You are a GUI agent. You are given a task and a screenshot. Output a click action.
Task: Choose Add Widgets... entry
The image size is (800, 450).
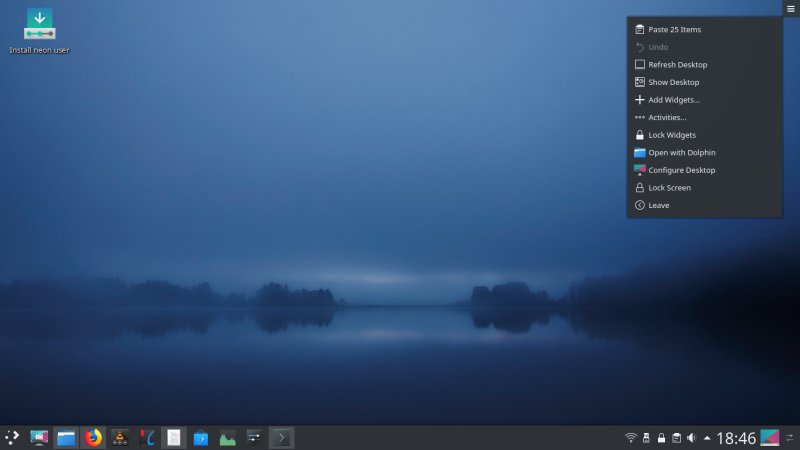pos(705,100)
